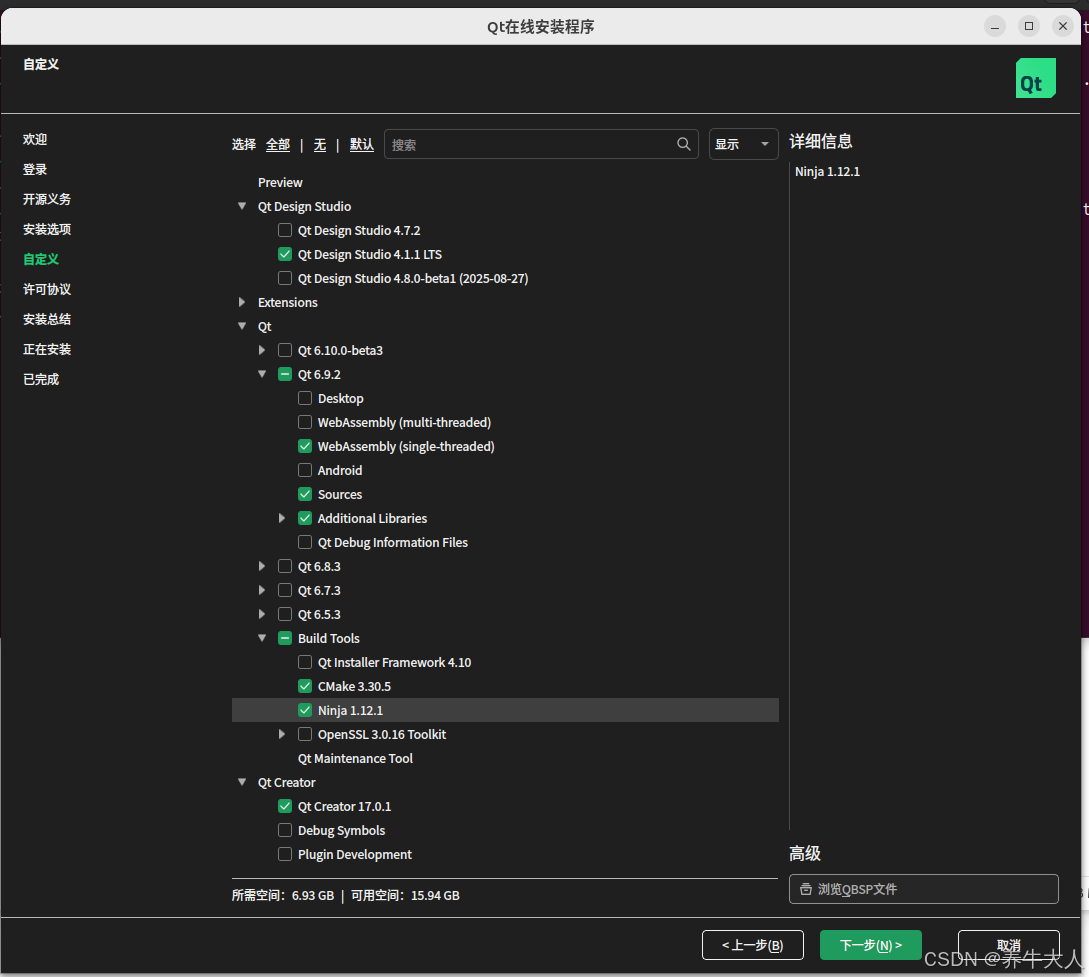This screenshot has width=1089, height=977.
Task: Uncheck Qt Creator 17.0.1
Action: click(x=285, y=806)
